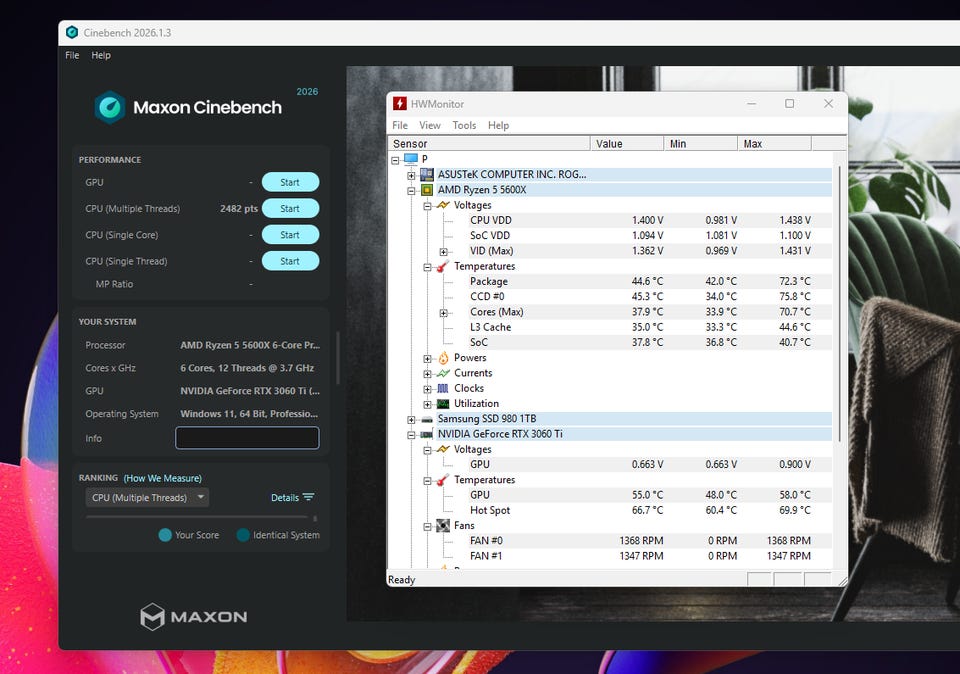
Task: Expand the Utilization section
Action: point(427,405)
